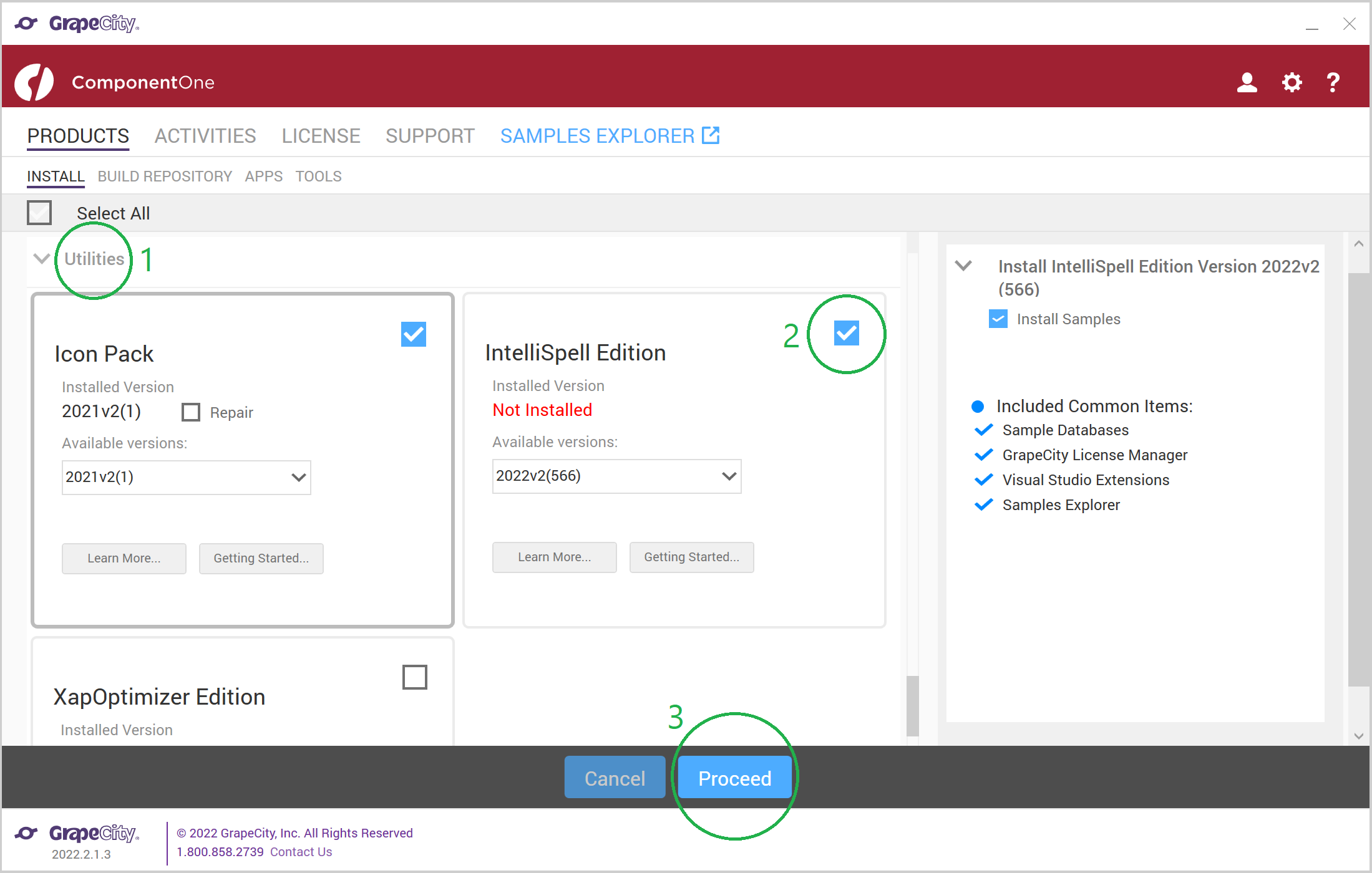Click Learn More for Icon Pack
Screen dimensions: 1372x873
[124, 558]
